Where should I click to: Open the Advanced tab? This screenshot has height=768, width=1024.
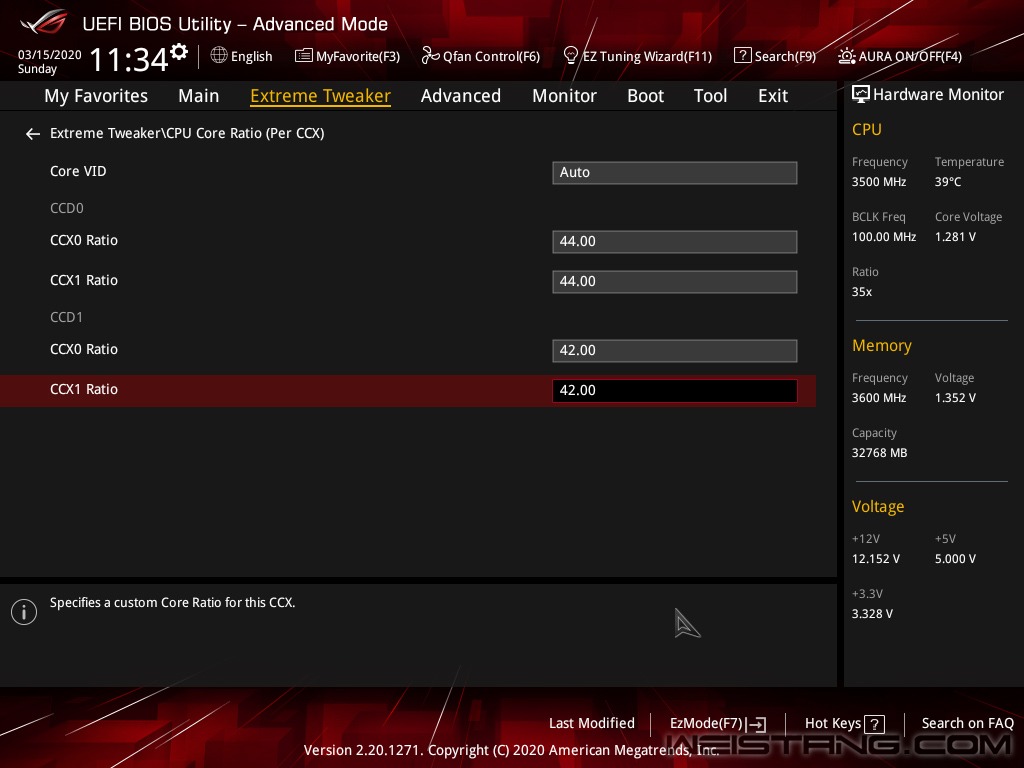[460, 96]
